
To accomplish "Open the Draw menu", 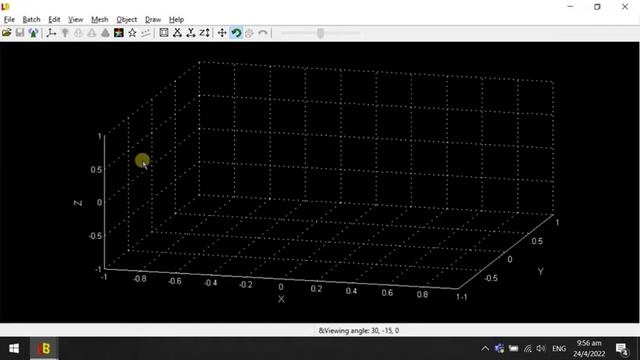I will (x=153, y=20).
